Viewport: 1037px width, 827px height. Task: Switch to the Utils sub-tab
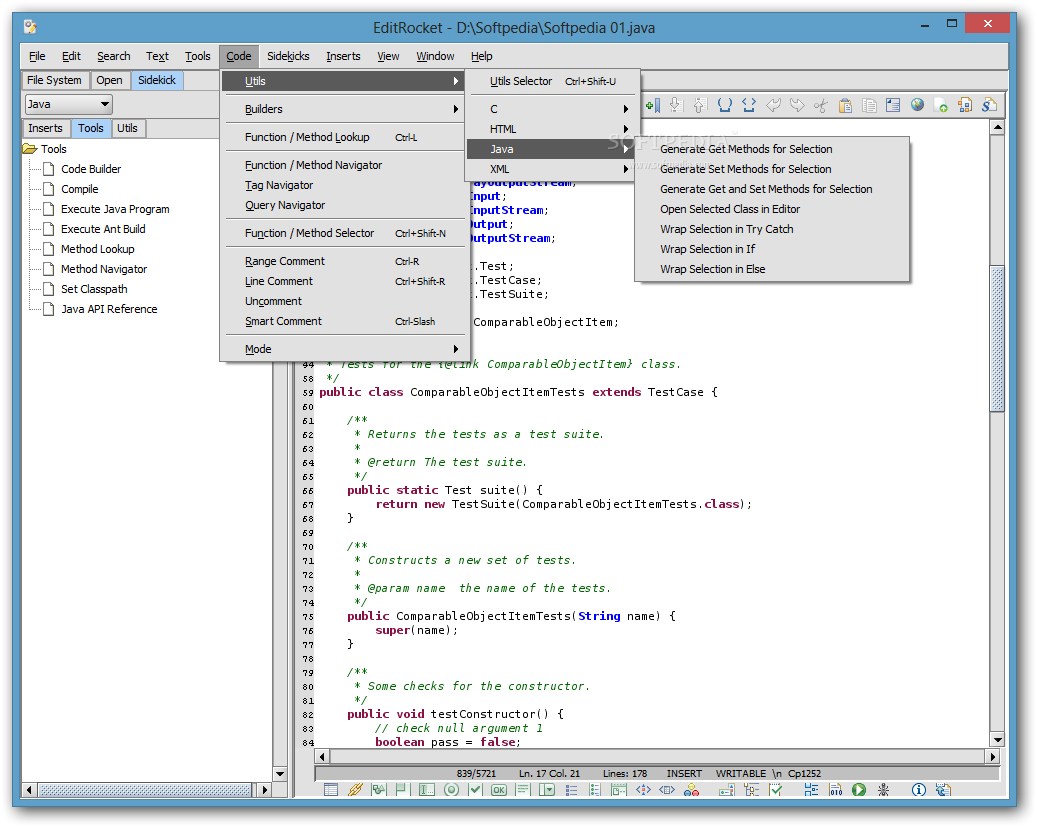tap(128, 128)
